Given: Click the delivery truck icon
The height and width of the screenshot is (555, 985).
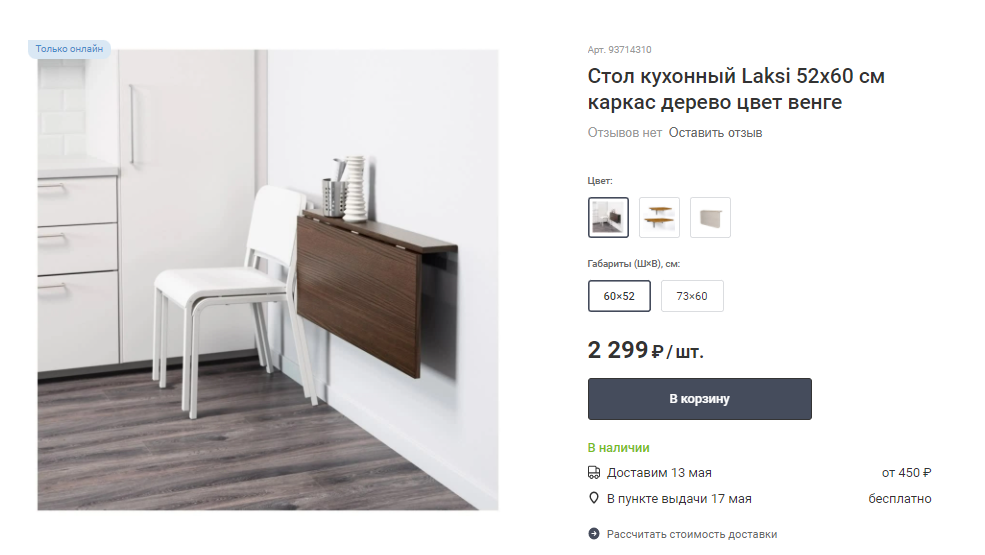Looking at the screenshot, I should pyautogui.click(x=594, y=473).
